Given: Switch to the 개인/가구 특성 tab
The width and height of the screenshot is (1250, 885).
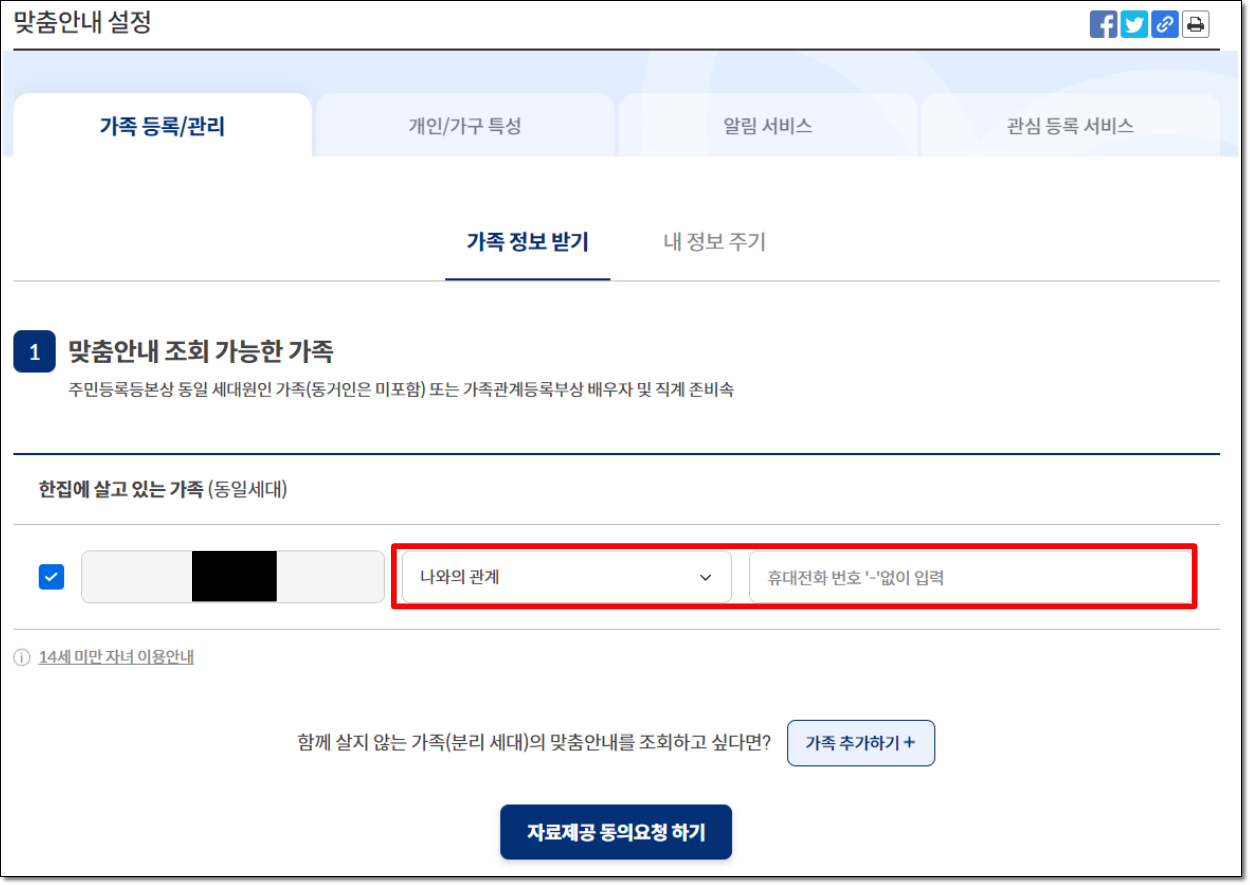Looking at the screenshot, I should click(465, 126).
